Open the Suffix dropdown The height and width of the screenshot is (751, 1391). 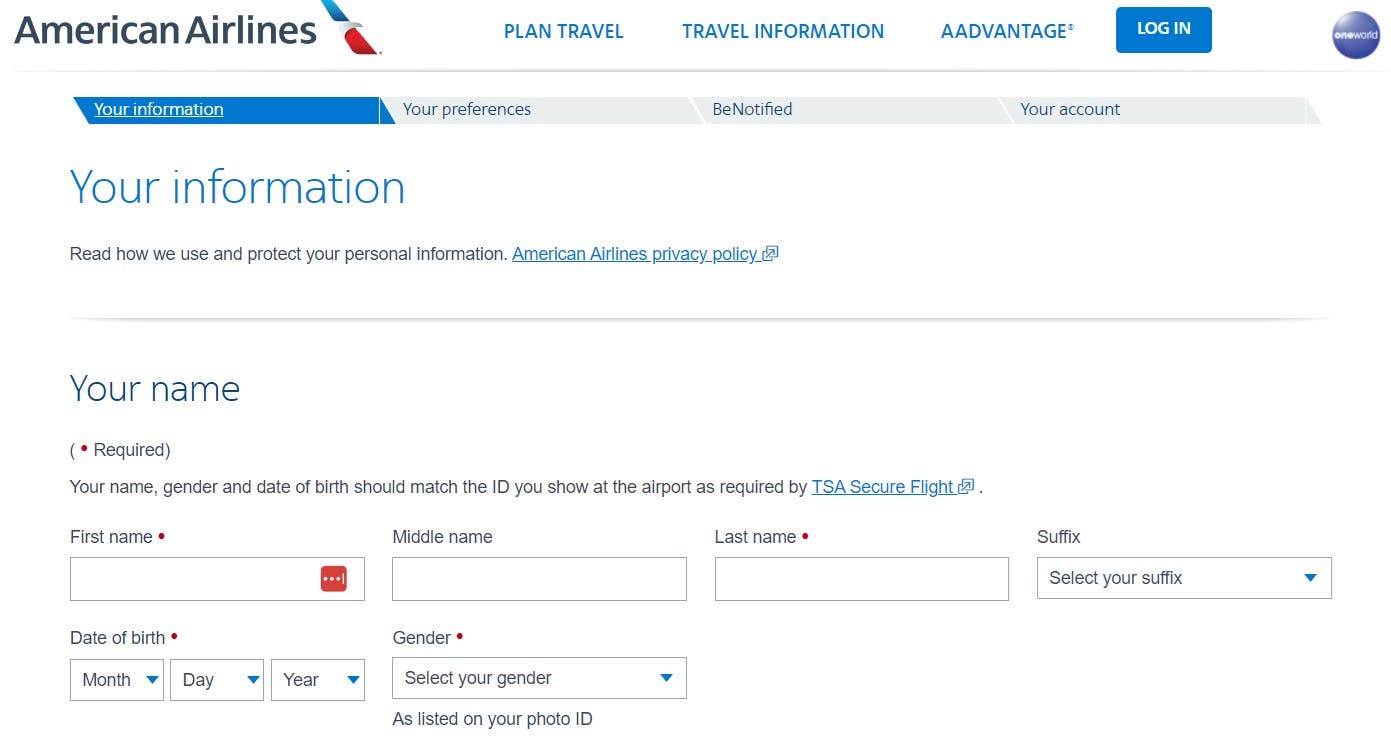[1183, 578]
